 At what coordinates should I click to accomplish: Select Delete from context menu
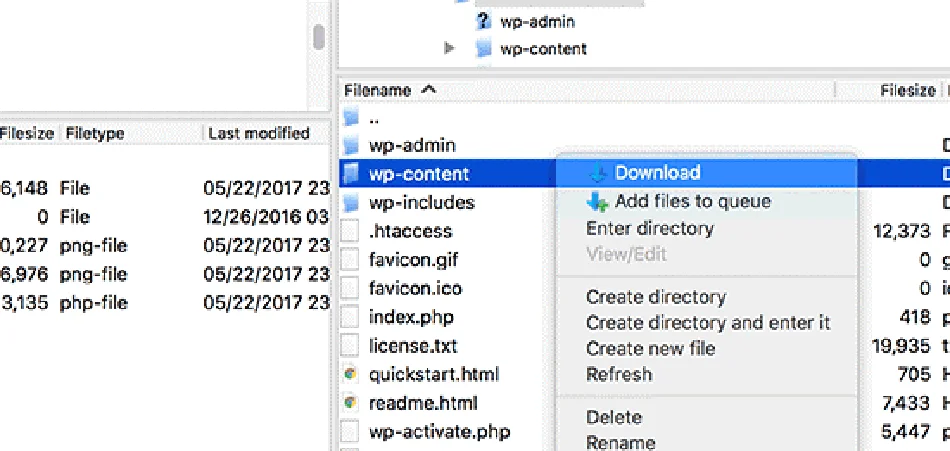click(x=614, y=417)
